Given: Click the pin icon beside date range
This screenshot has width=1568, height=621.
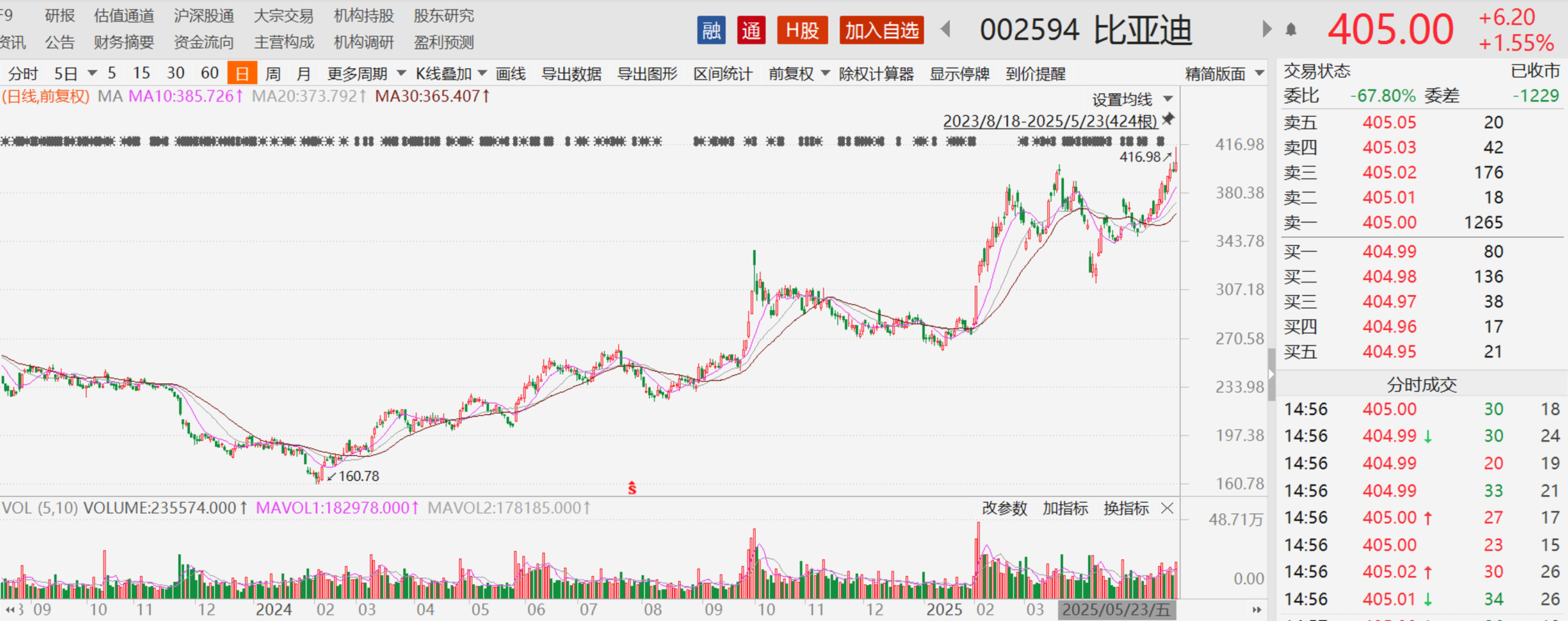Looking at the screenshot, I should [1169, 120].
